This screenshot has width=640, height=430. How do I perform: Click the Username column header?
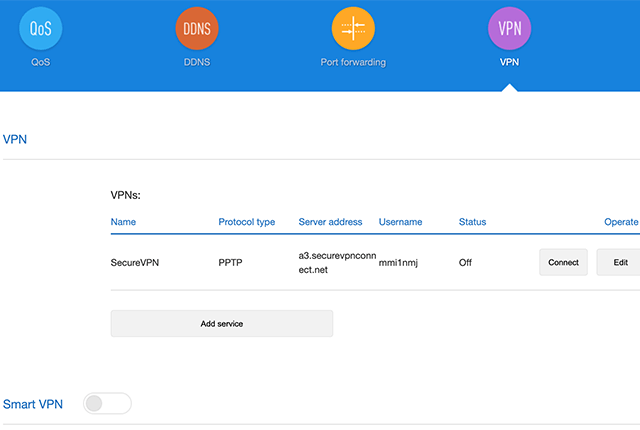(400, 222)
